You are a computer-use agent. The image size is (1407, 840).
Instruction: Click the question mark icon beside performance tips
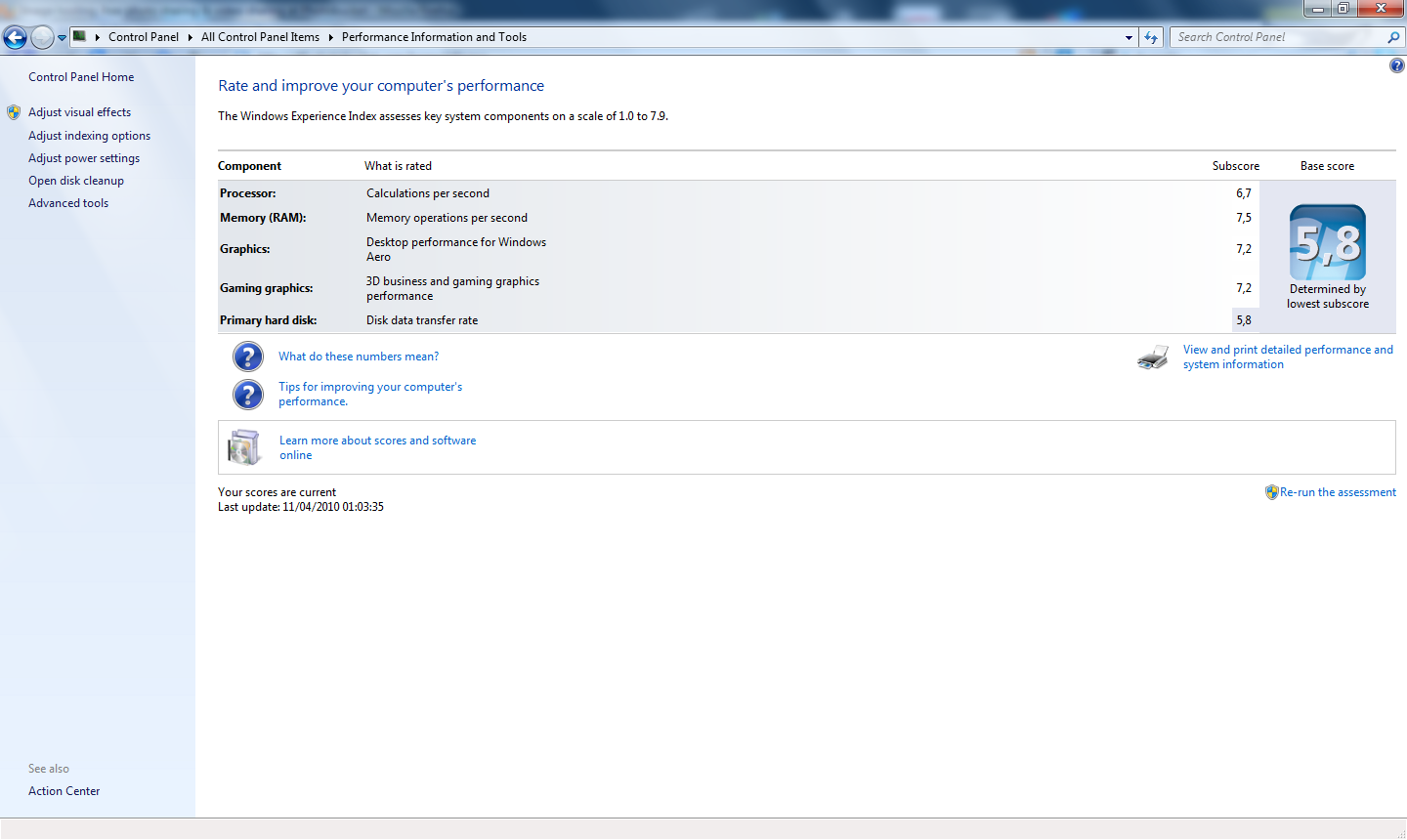[248, 394]
